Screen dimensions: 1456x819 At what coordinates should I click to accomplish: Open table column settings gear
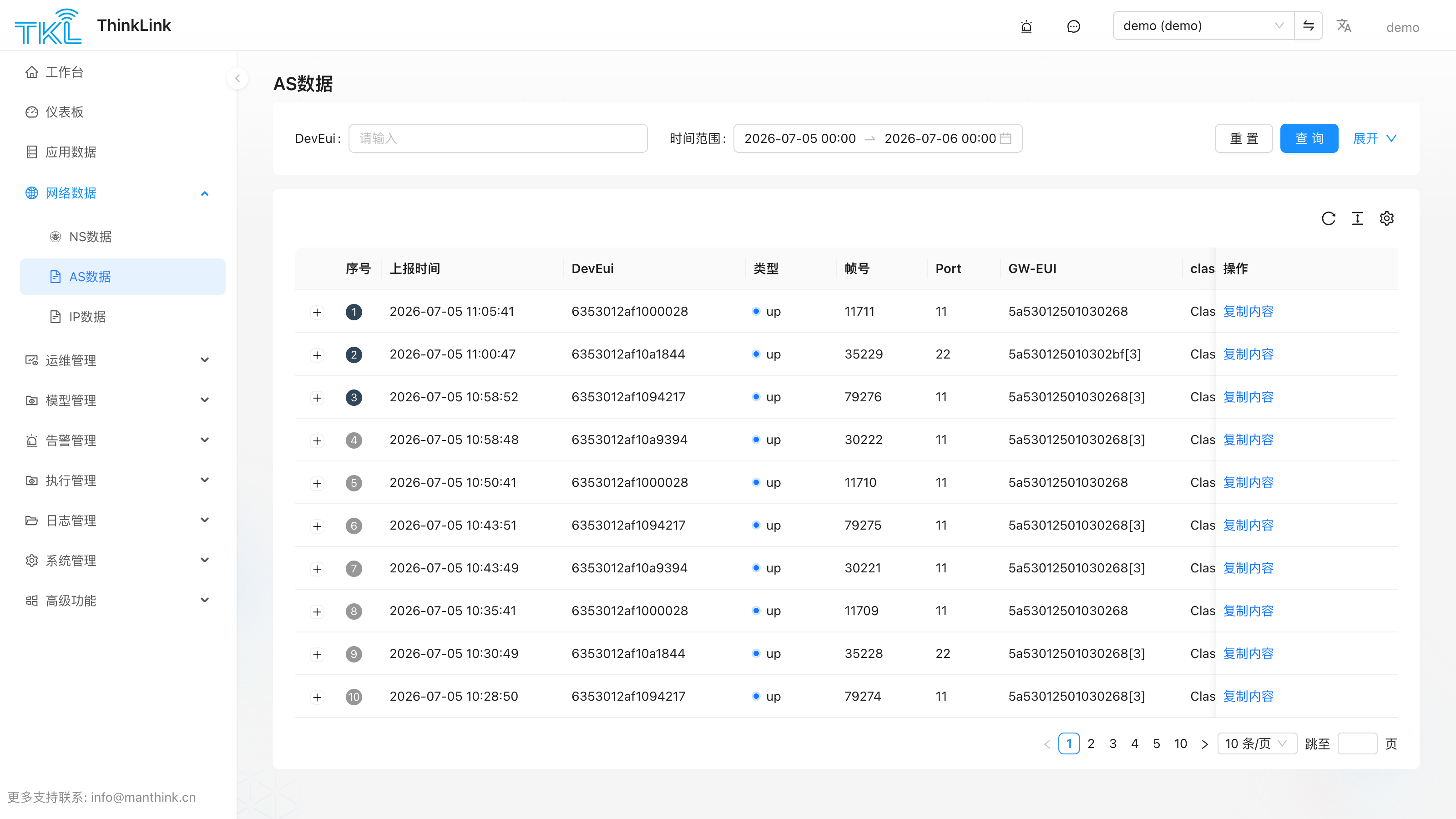[x=1386, y=219]
